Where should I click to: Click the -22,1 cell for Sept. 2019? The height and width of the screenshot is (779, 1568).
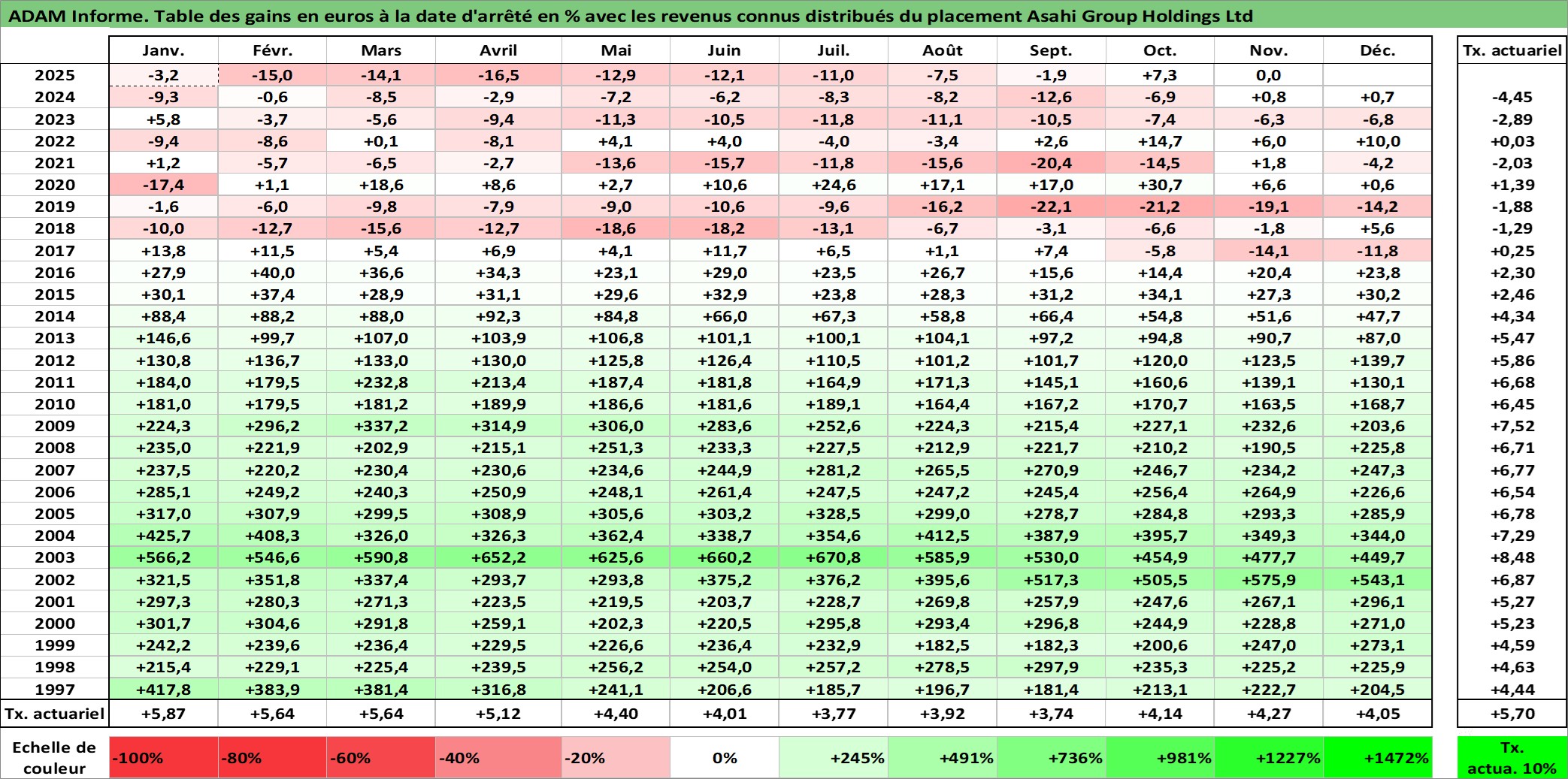(x=1052, y=207)
